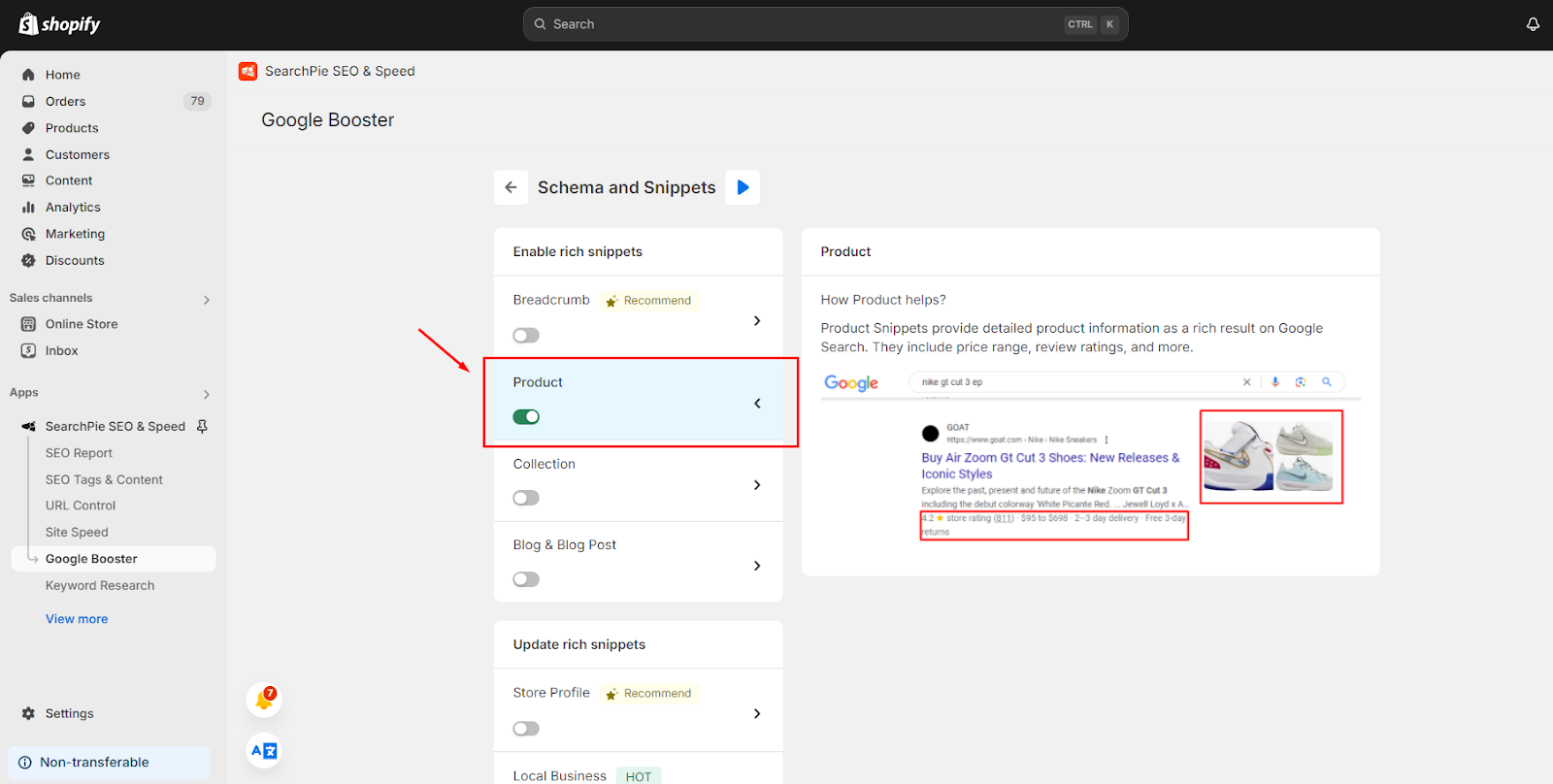
Task: Click the pin icon beside SearchPie
Action: [202, 426]
